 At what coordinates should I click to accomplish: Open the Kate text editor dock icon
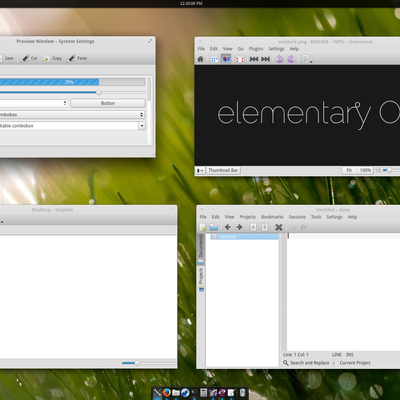pyautogui.click(x=232, y=393)
